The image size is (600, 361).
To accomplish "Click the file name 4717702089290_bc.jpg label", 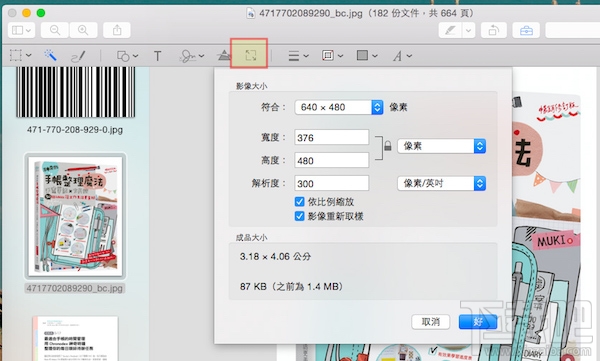I will pos(75,288).
